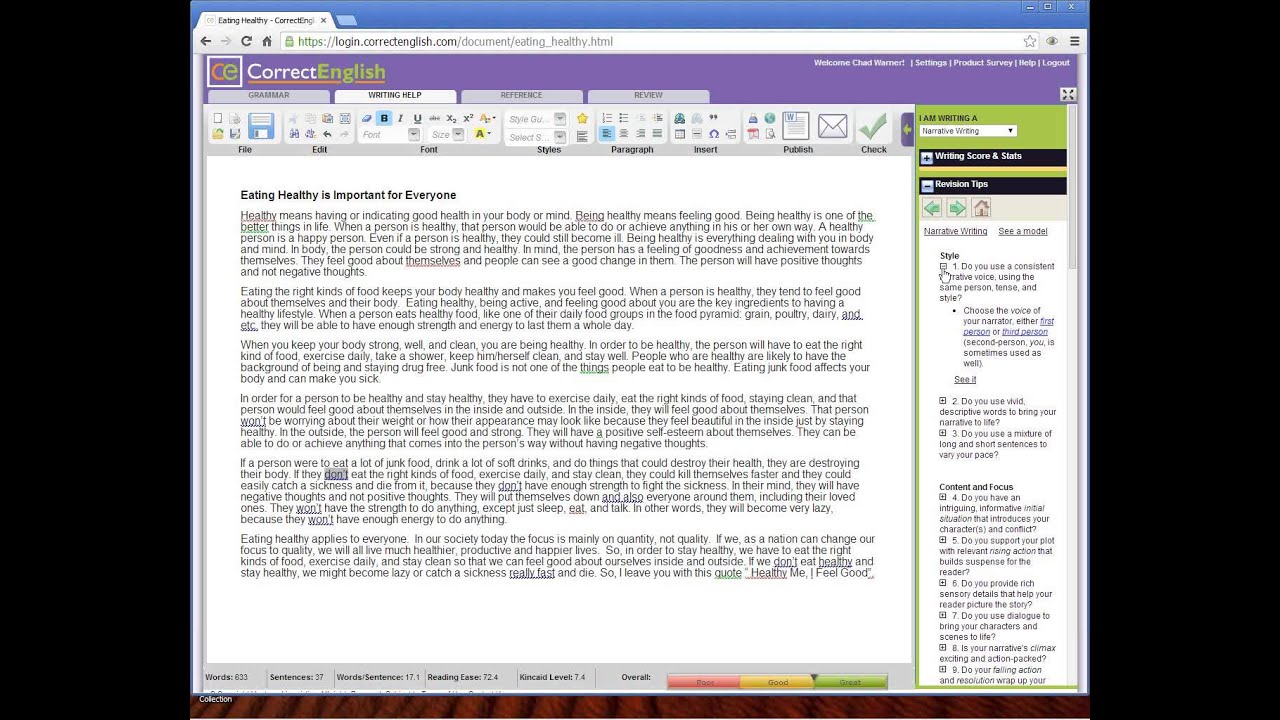Toggle Superscript formatting
This screenshot has height=720, width=1280.
468,118
